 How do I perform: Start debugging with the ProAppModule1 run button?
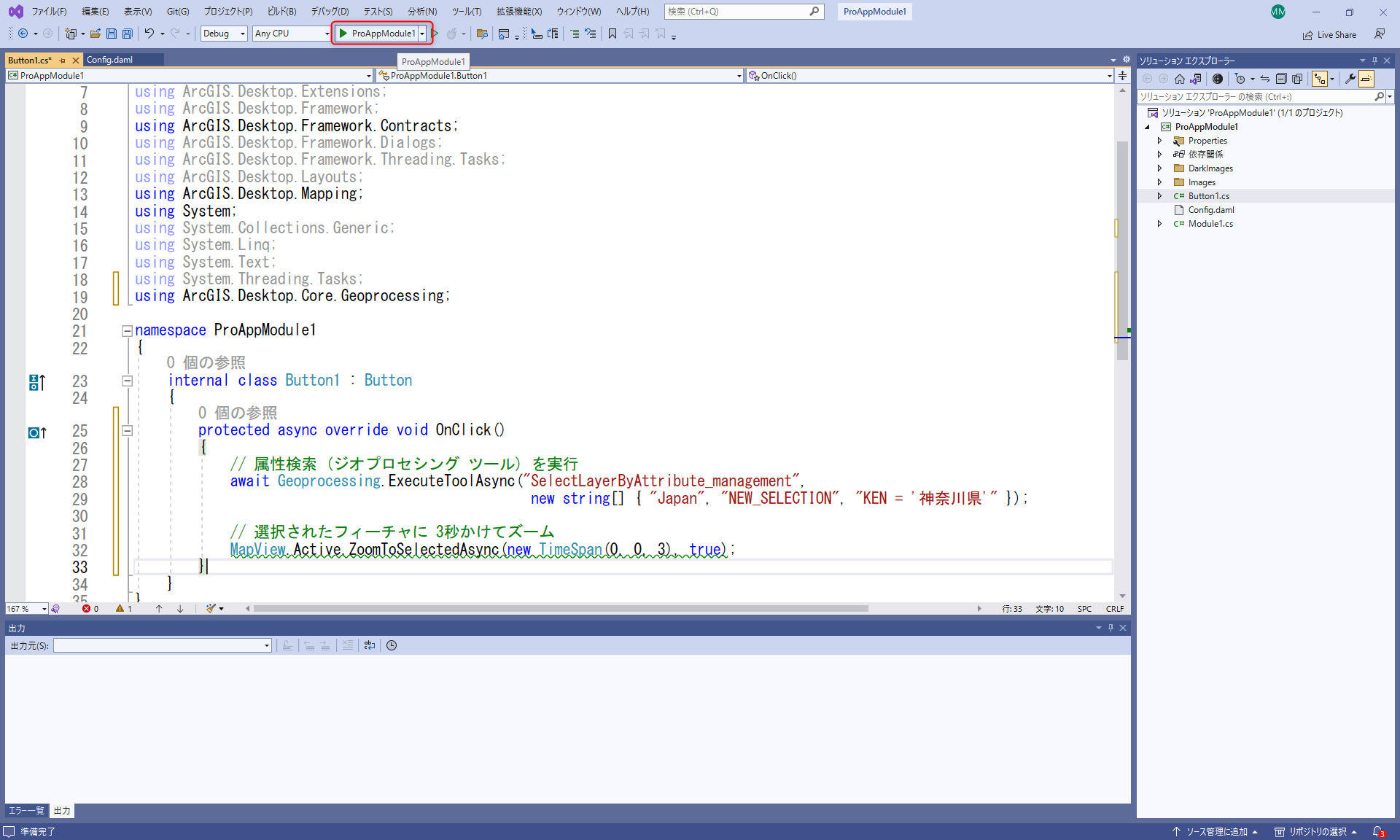[377, 34]
